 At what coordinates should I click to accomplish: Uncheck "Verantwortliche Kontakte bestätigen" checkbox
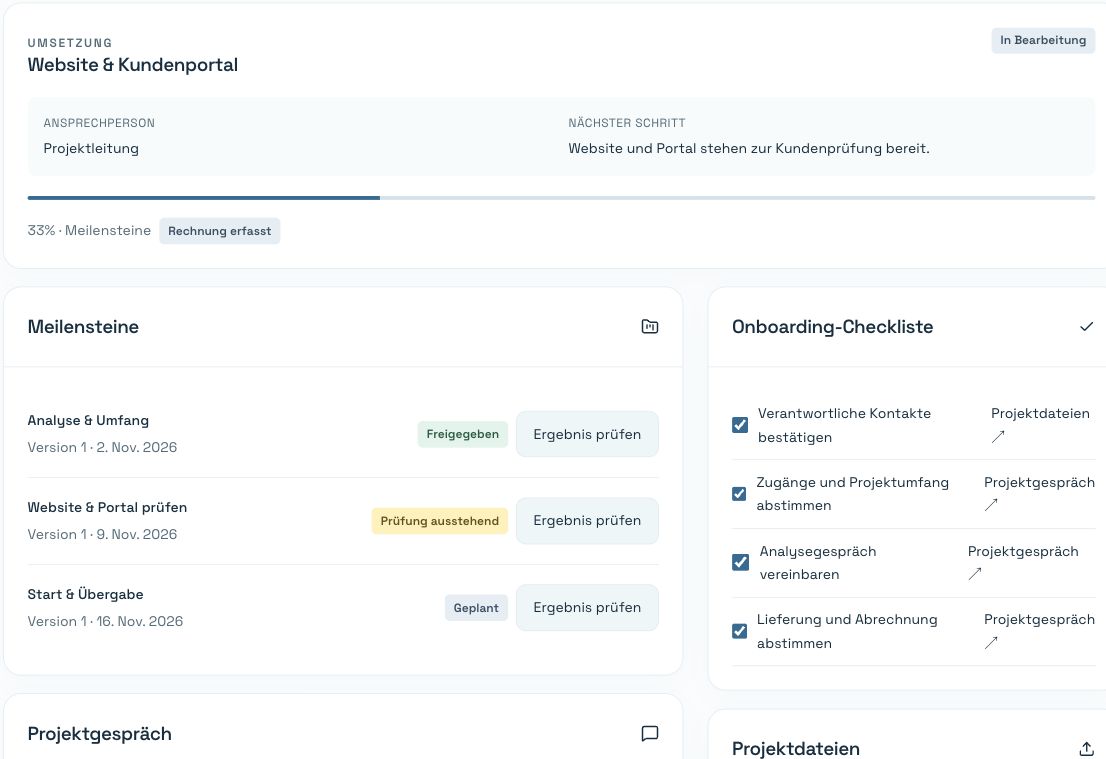coord(740,425)
